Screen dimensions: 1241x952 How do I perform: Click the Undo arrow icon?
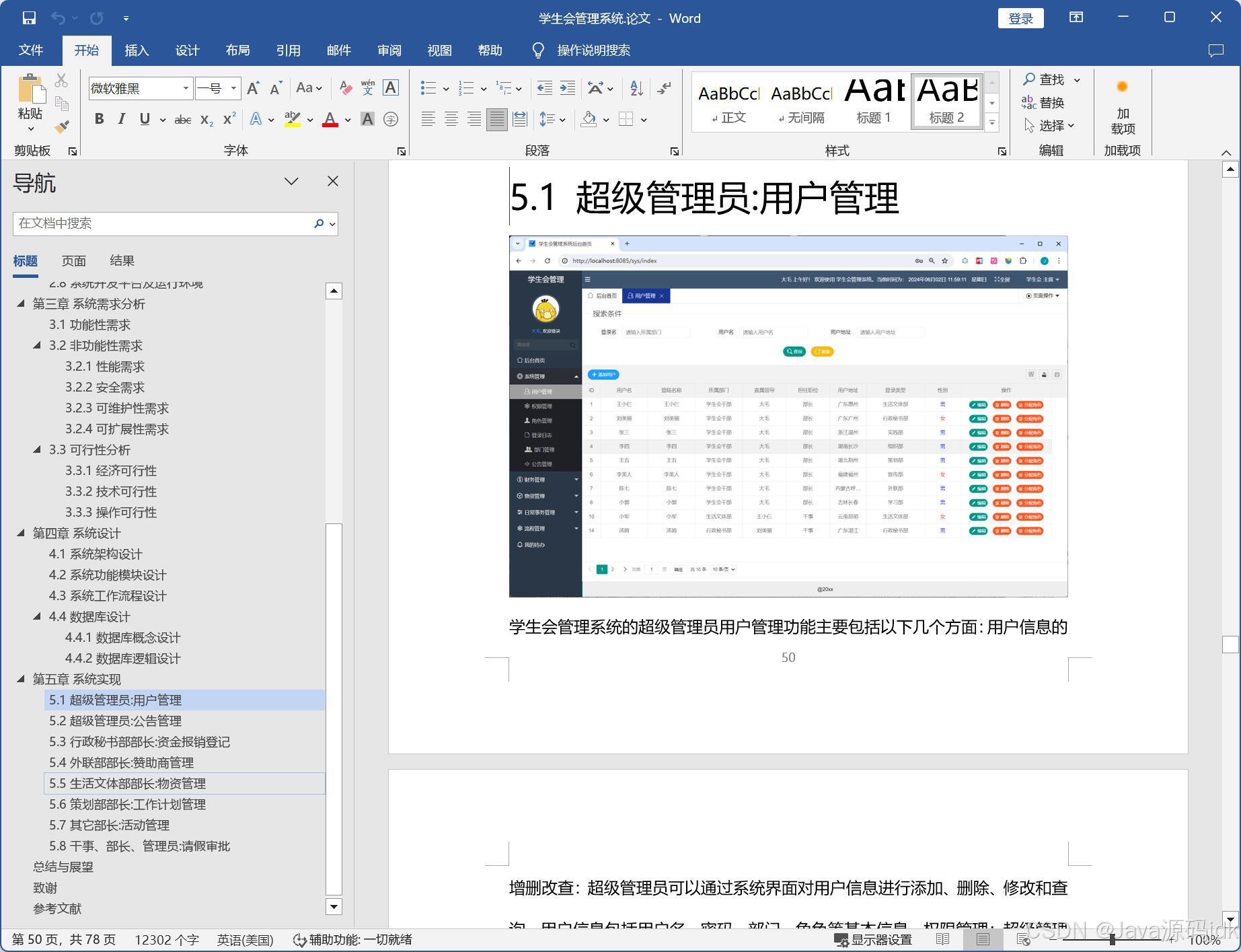pos(59,18)
